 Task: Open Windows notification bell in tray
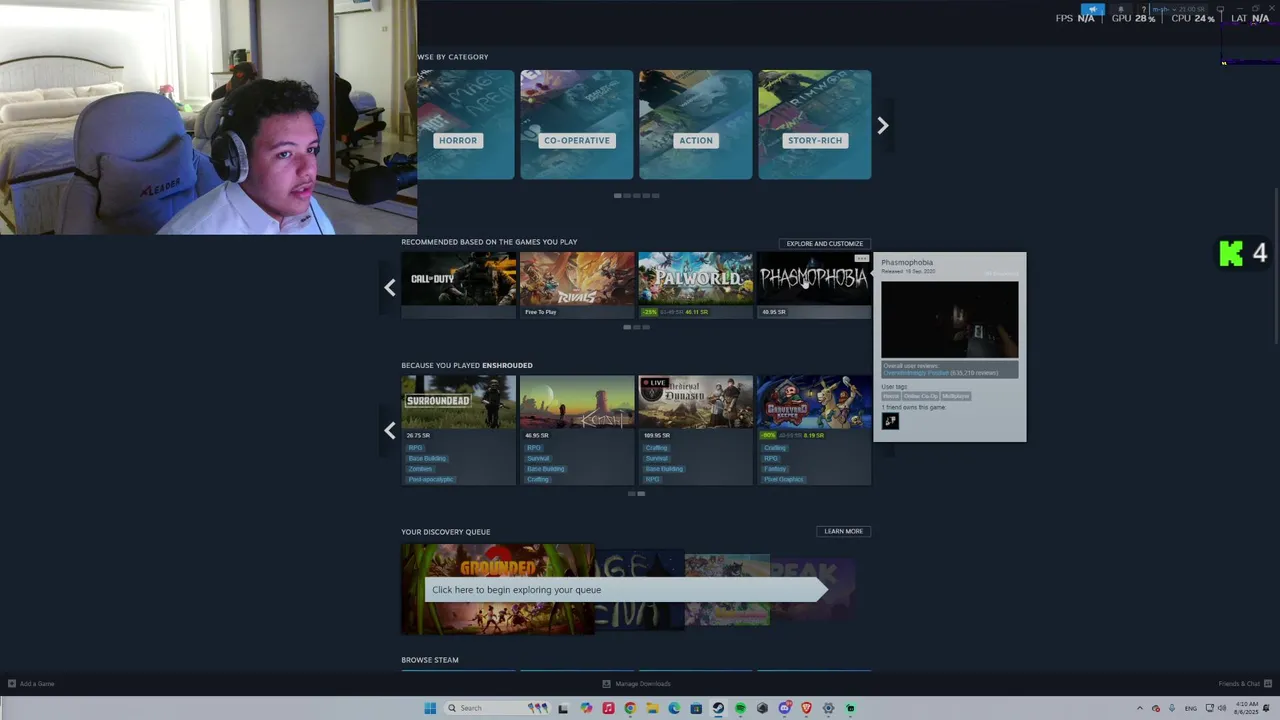coord(1266,708)
